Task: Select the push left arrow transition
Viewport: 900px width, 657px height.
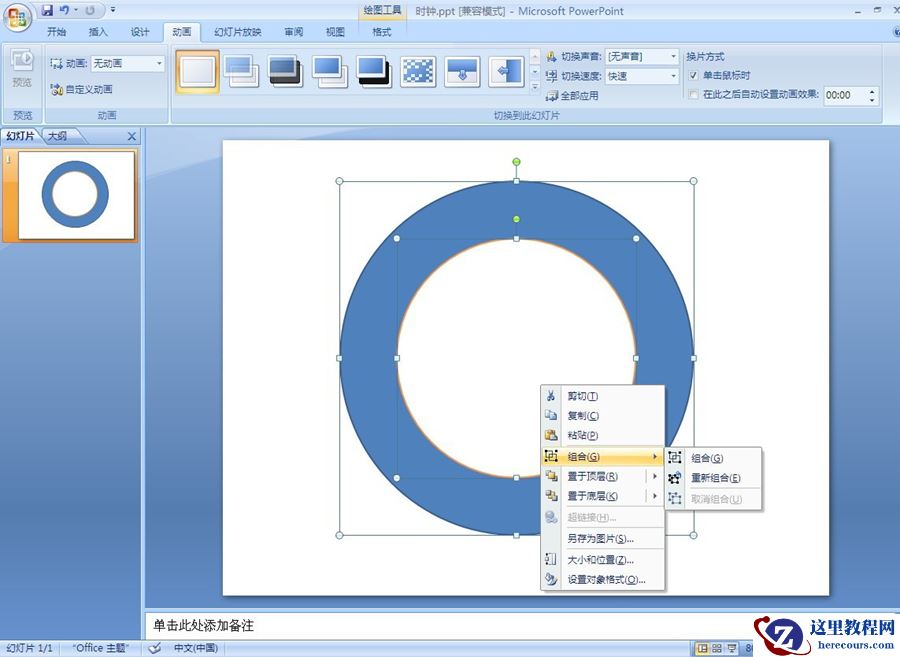Action: tap(506, 72)
